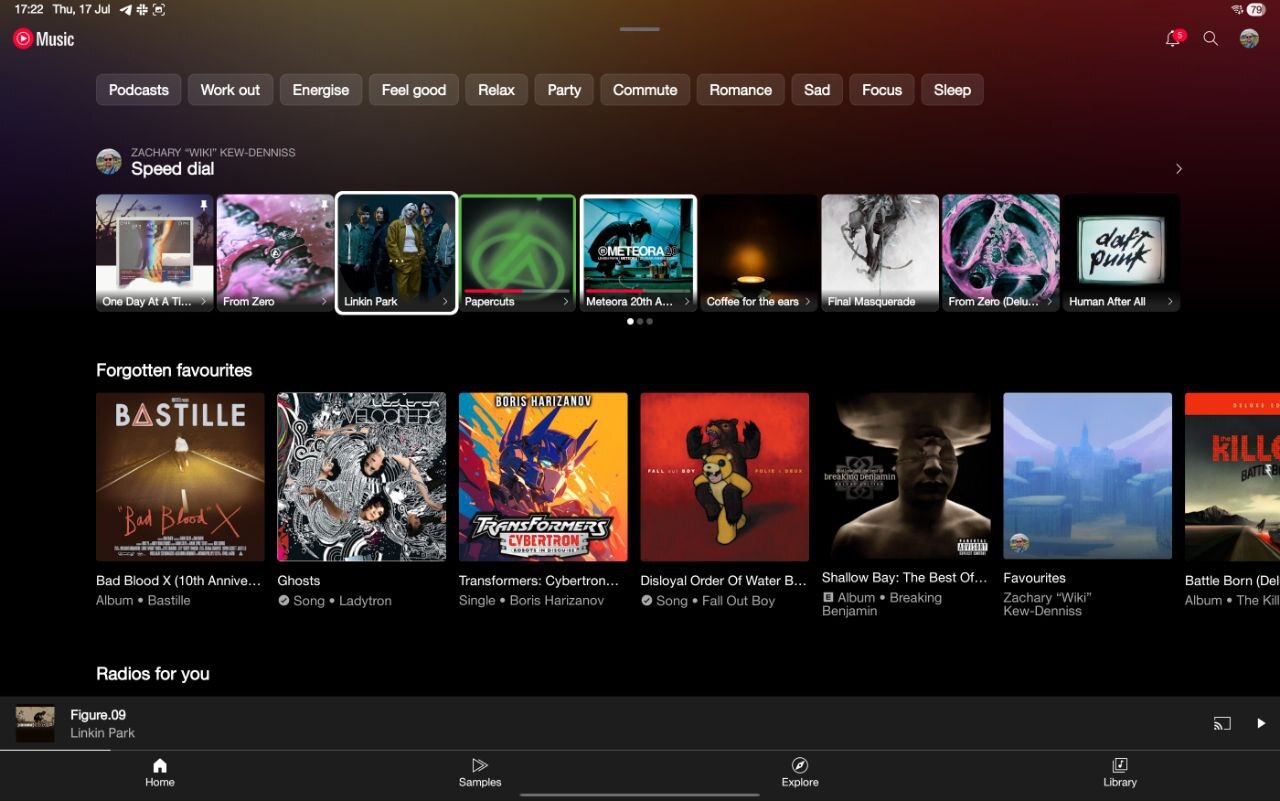Toggle the Work out mood chip
This screenshot has height=801, width=1280.
(x=230, y=90)
